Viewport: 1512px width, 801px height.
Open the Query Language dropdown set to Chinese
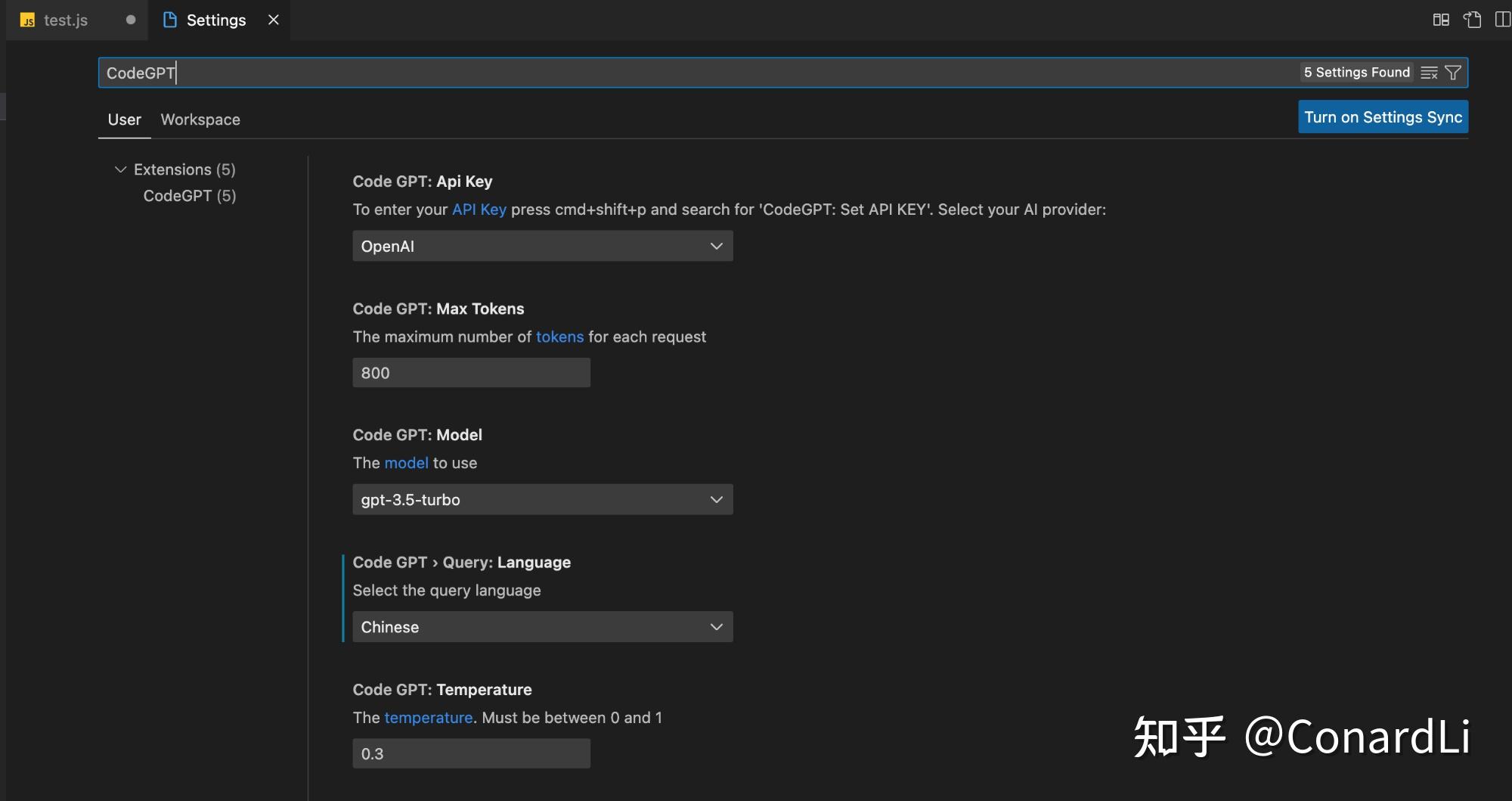[x=542, y=627]
